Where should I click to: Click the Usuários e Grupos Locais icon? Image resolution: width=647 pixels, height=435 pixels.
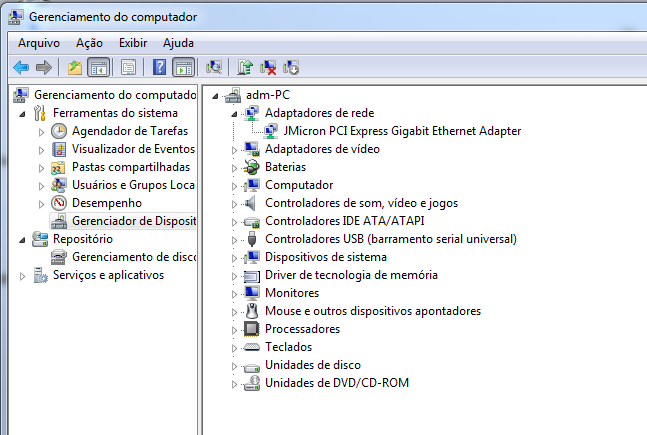(x=59, y=185)
